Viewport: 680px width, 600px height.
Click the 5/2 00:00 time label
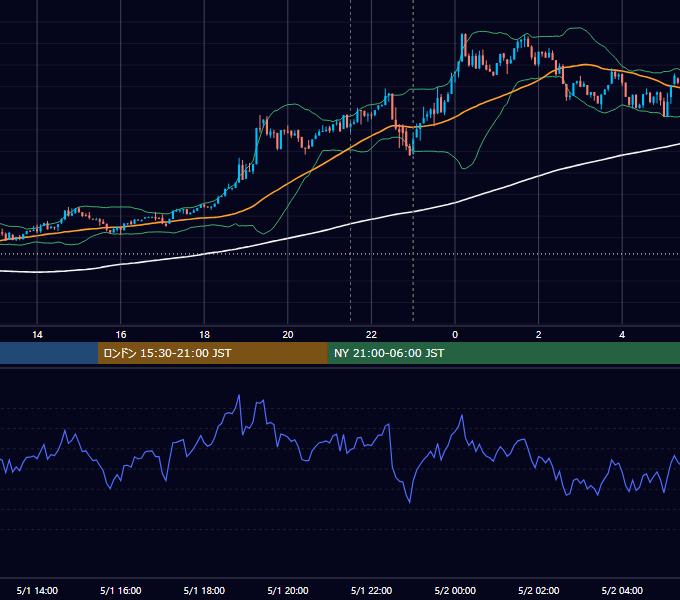tap(455, 590)
